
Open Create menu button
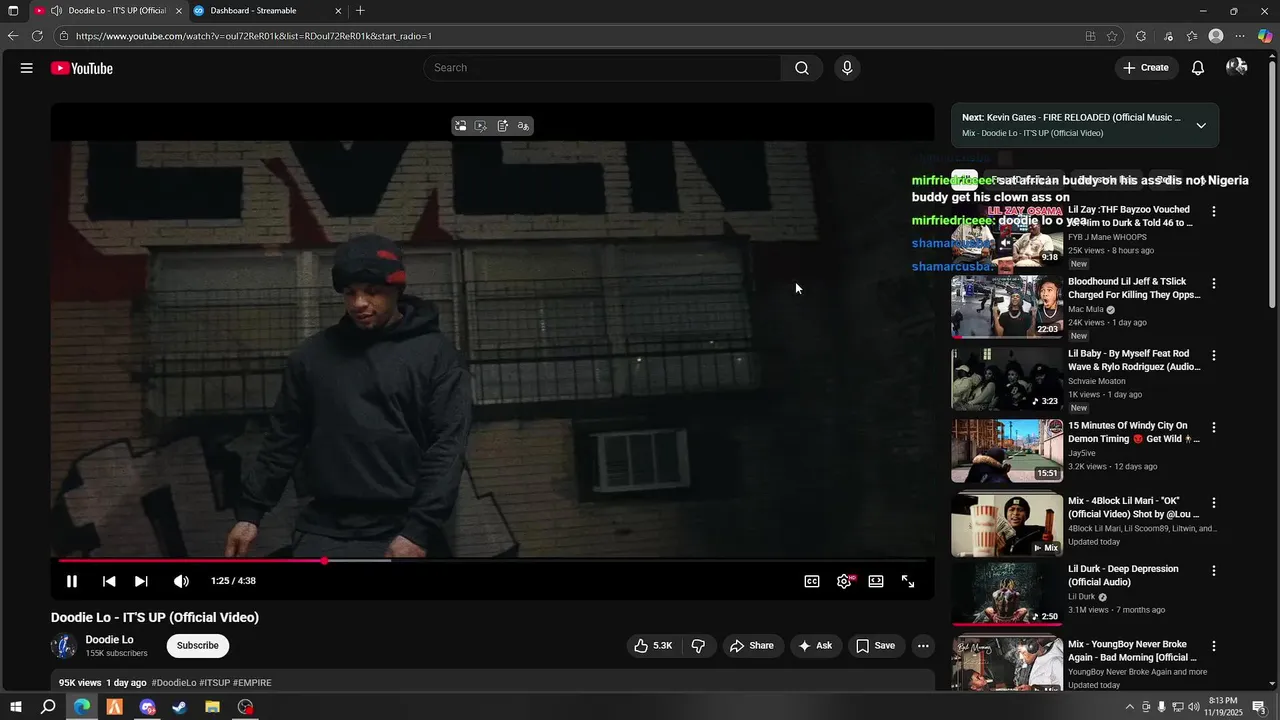pyautogui.click(x=1146, y=68)
